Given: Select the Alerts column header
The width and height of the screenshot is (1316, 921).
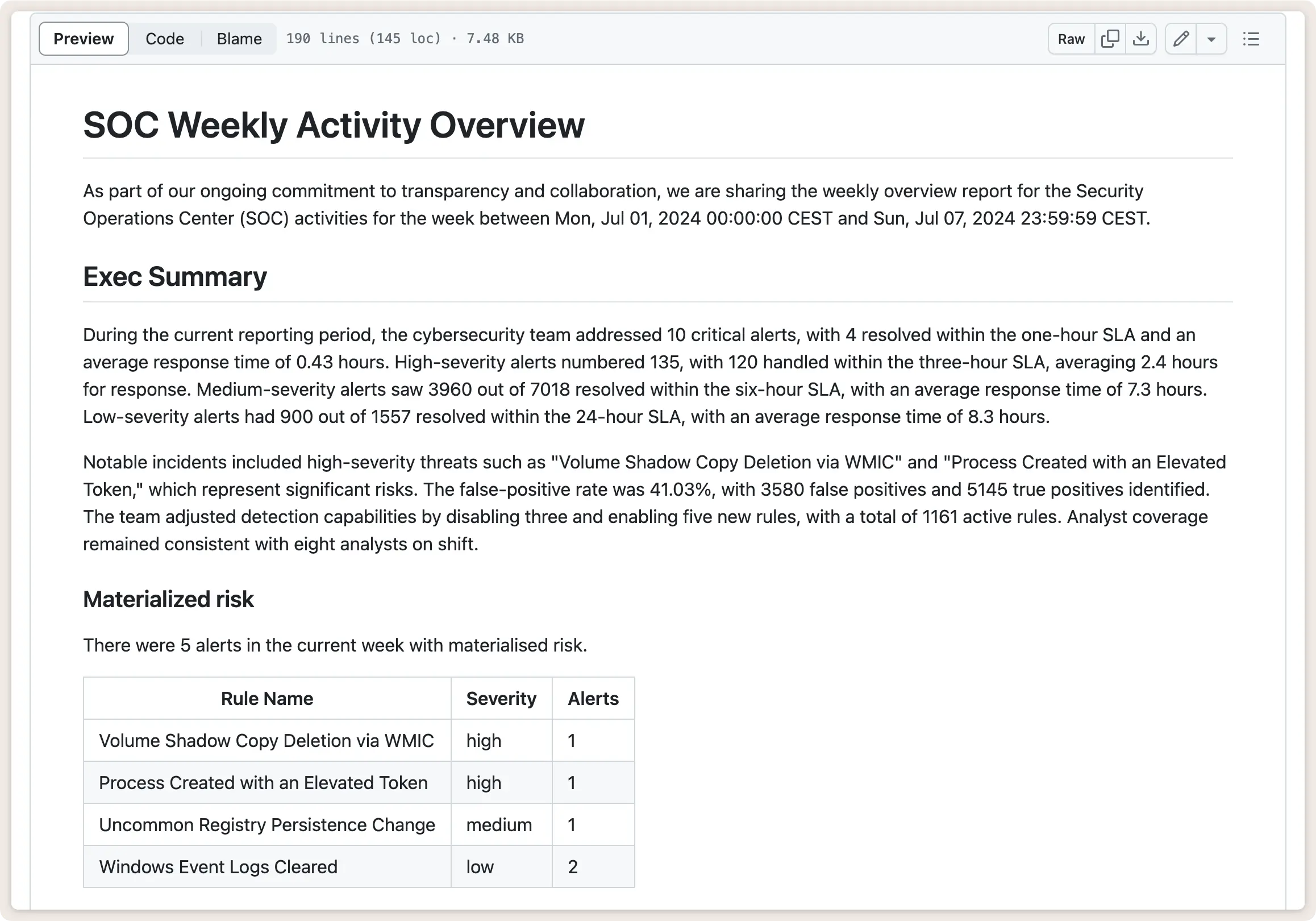Looking at the screenshot, I should [x=593, y=699].
